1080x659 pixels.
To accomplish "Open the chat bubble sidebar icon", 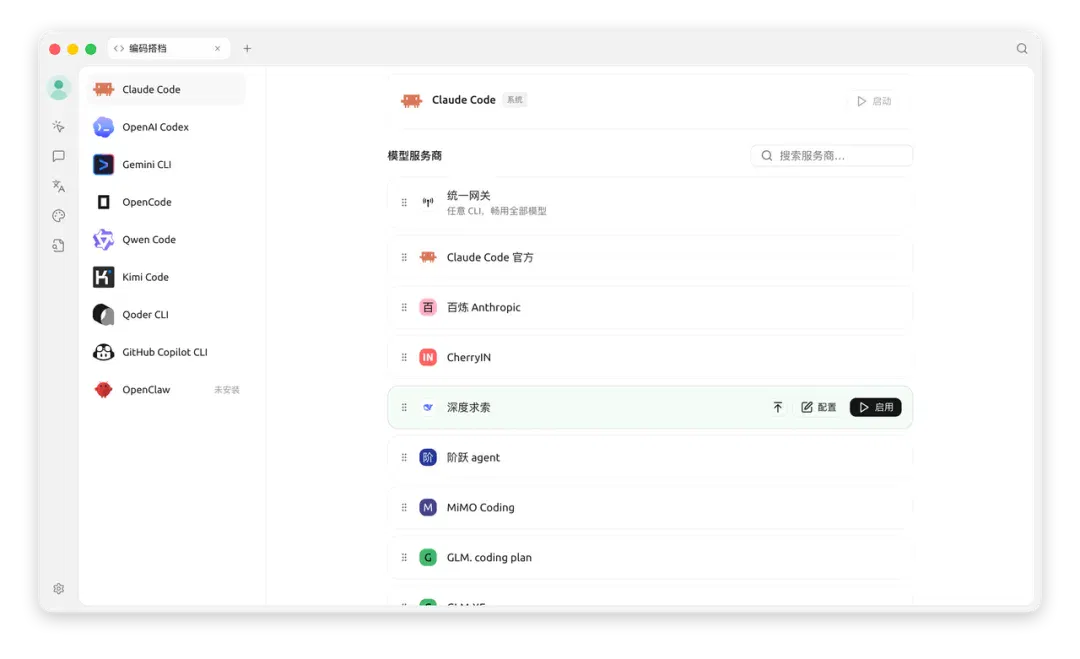I will [59, 156].
